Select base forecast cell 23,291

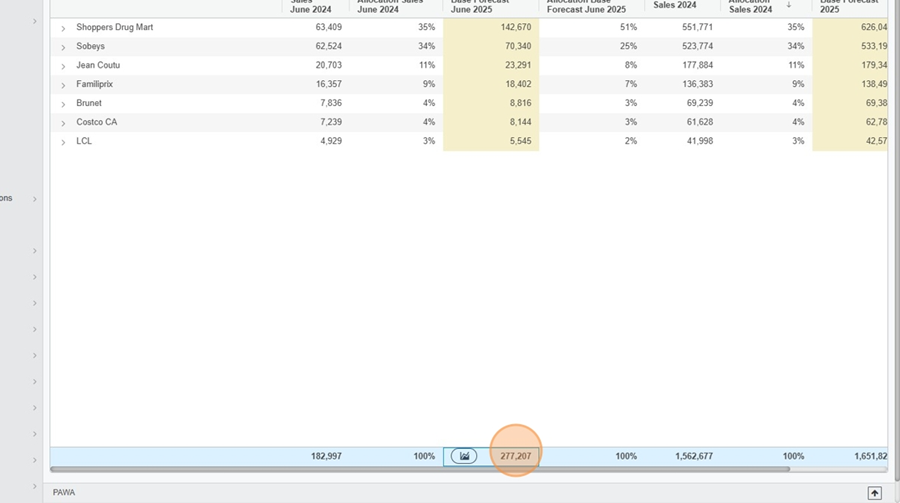click(491, 65)
